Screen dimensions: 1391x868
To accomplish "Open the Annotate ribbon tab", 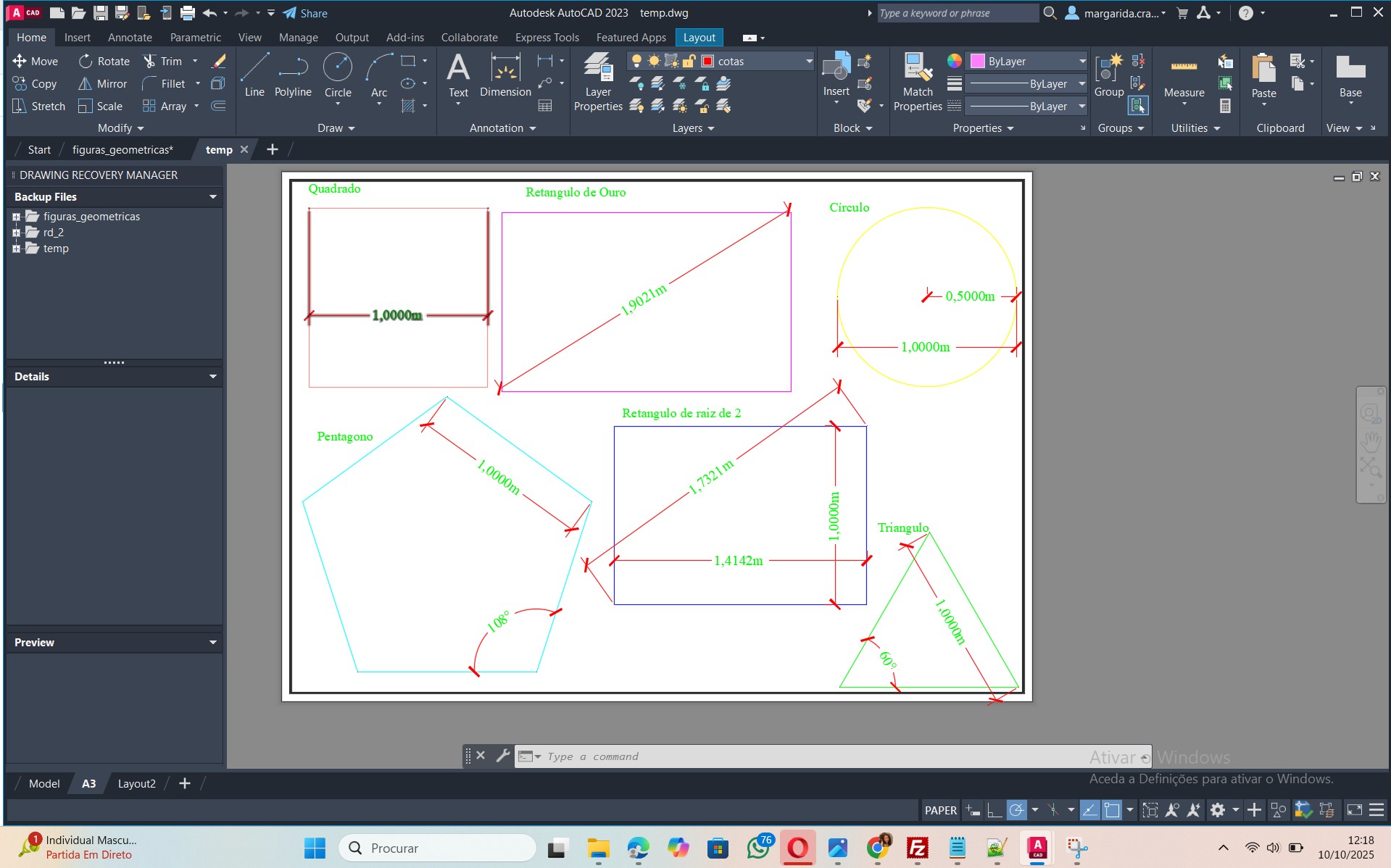I will tap(130, 38).
